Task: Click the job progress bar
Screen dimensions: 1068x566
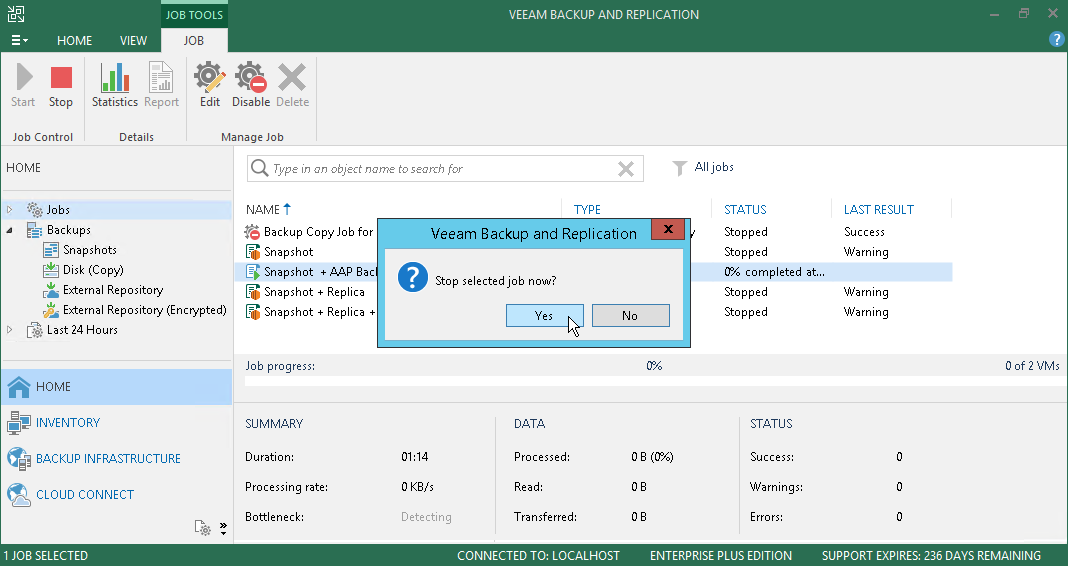Action: pyautogui.click(x=653, y=381)
